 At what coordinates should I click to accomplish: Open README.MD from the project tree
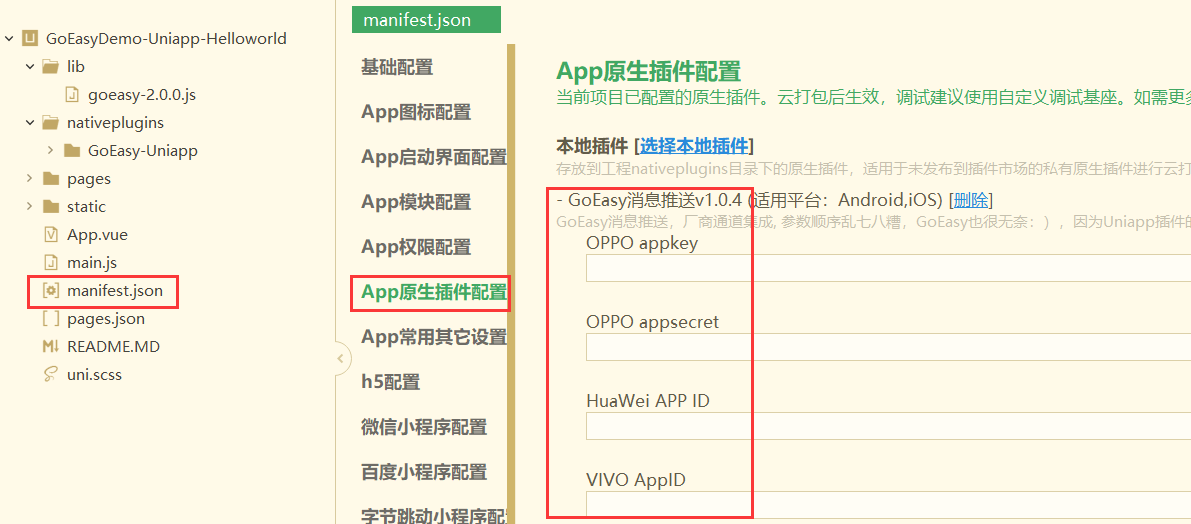coord(113,347)
